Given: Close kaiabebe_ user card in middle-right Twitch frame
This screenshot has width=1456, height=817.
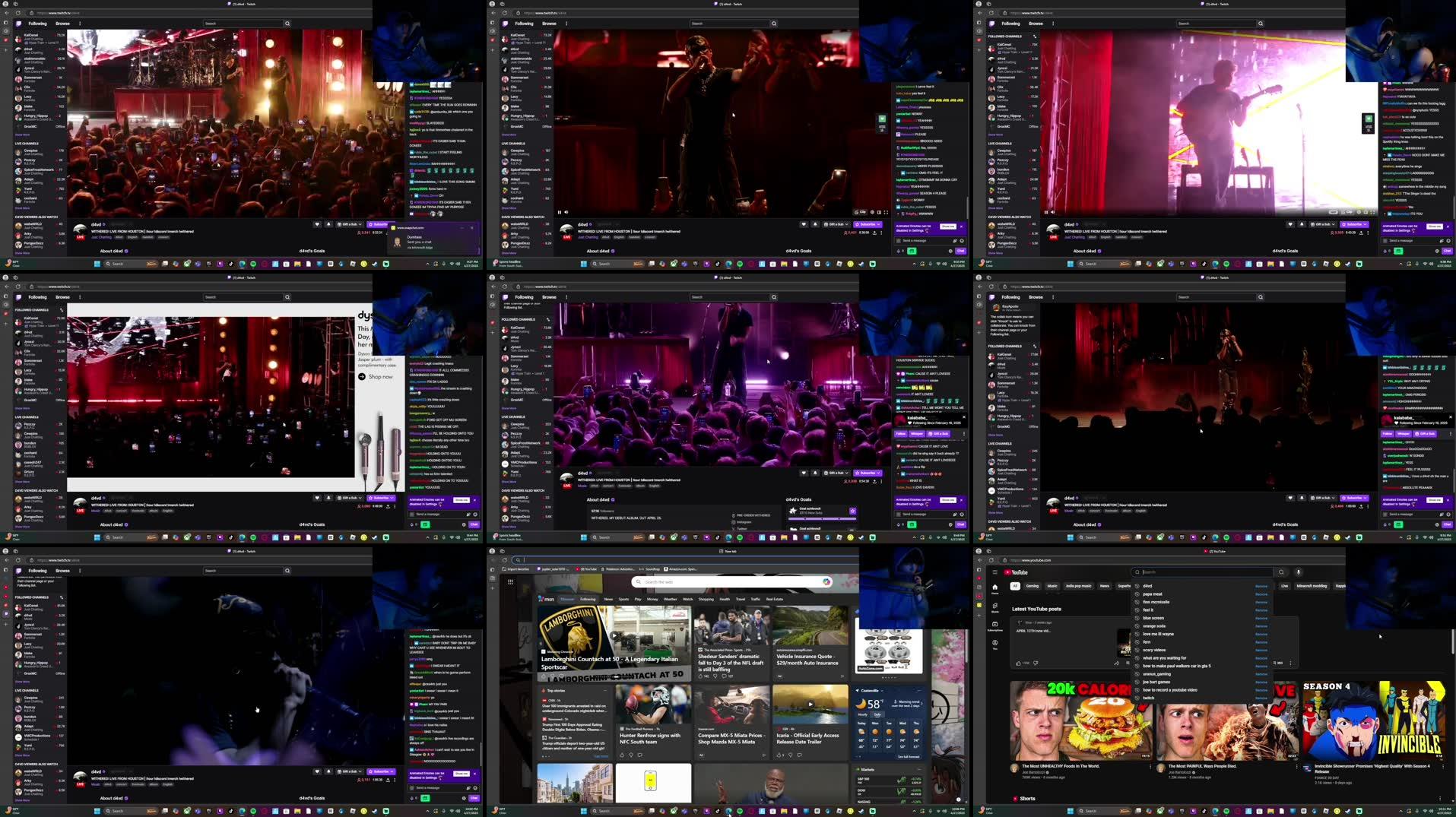Looking at the screenshot, I should coord(1449,417).
